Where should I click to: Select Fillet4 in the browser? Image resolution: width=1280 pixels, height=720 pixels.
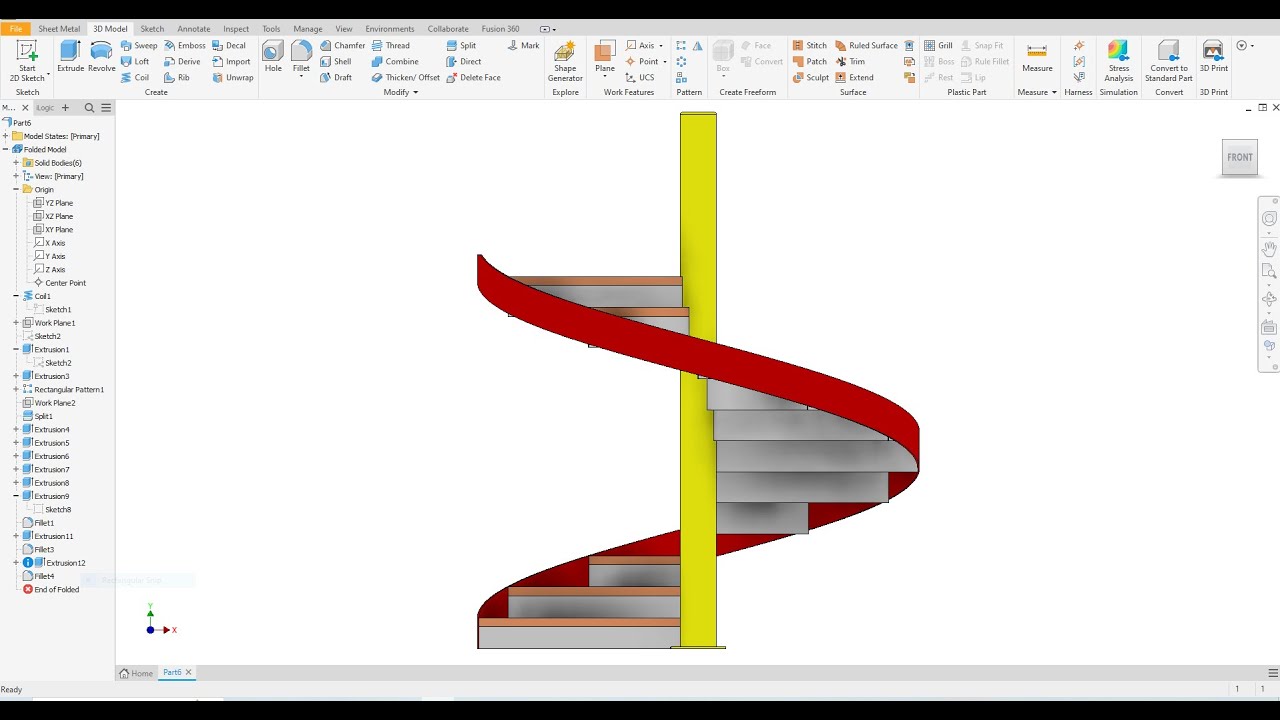38,576
